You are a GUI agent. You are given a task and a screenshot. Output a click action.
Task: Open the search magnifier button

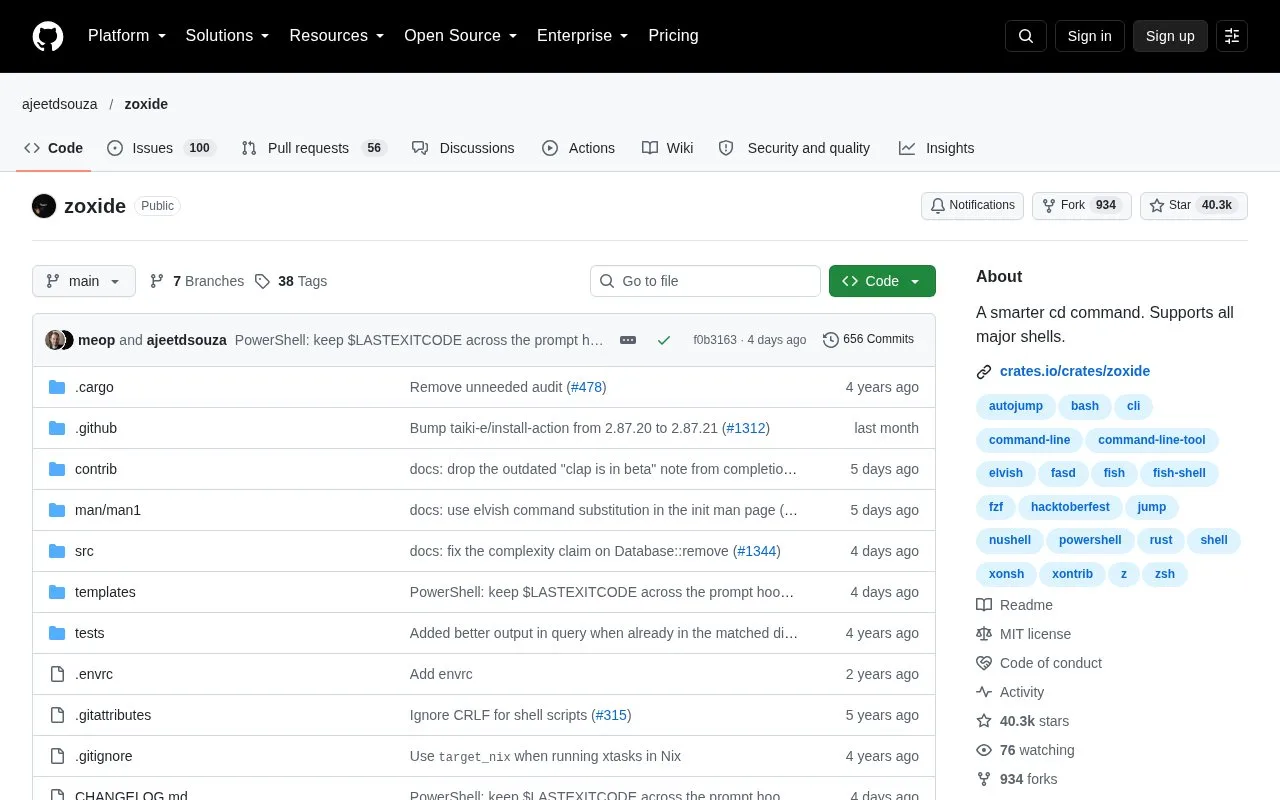1026,36
